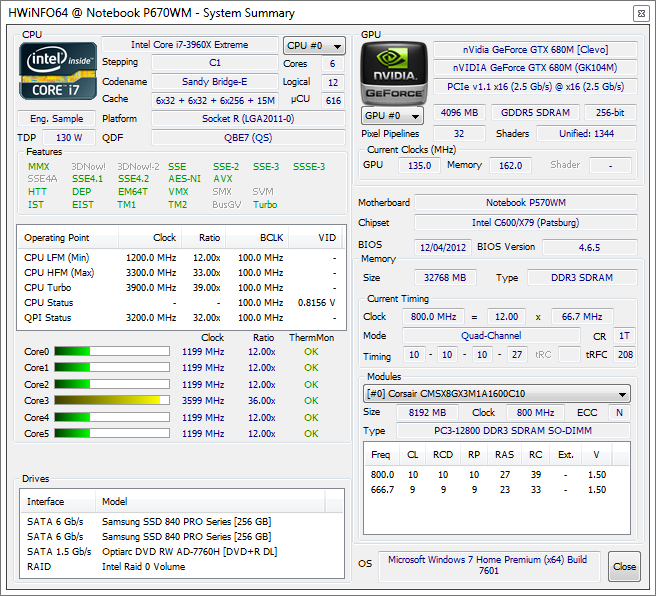Click the AES-NI feature label
656x596 pixels.
click(184, 179)
